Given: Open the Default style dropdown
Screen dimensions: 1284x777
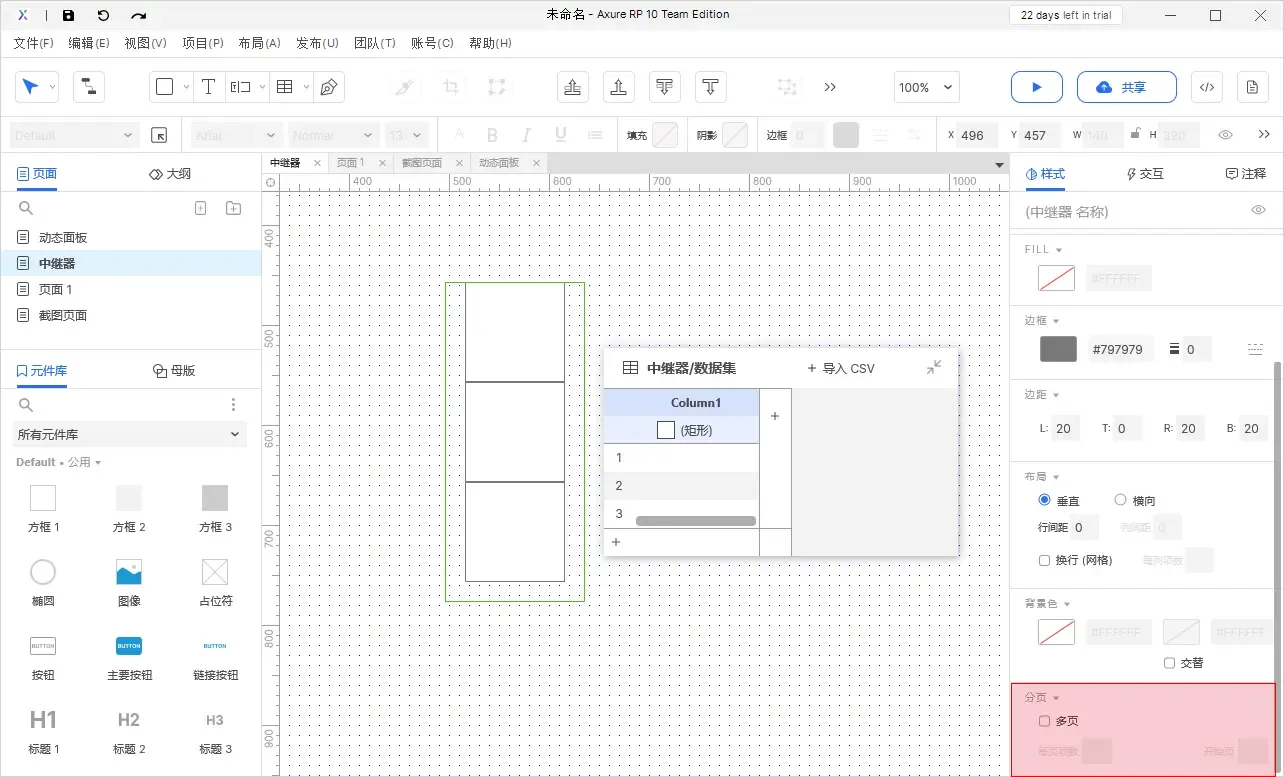Looking at the screenshot, I should (74, 135).
